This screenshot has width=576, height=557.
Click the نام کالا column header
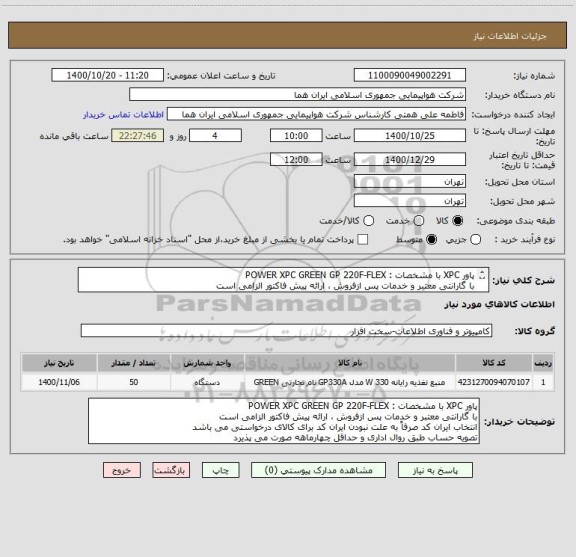(350, 363)
